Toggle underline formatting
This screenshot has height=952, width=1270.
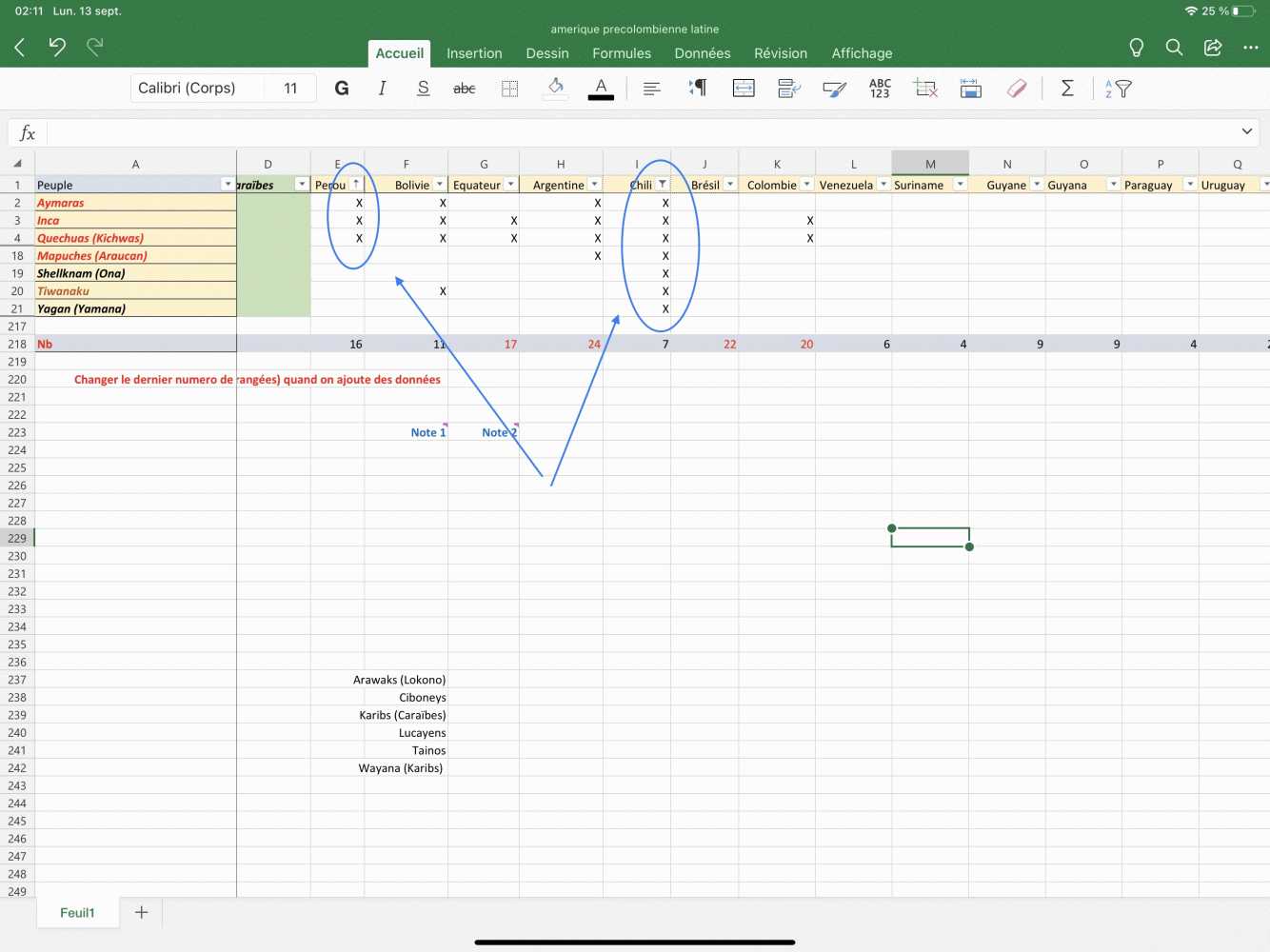tap(424, 89)
